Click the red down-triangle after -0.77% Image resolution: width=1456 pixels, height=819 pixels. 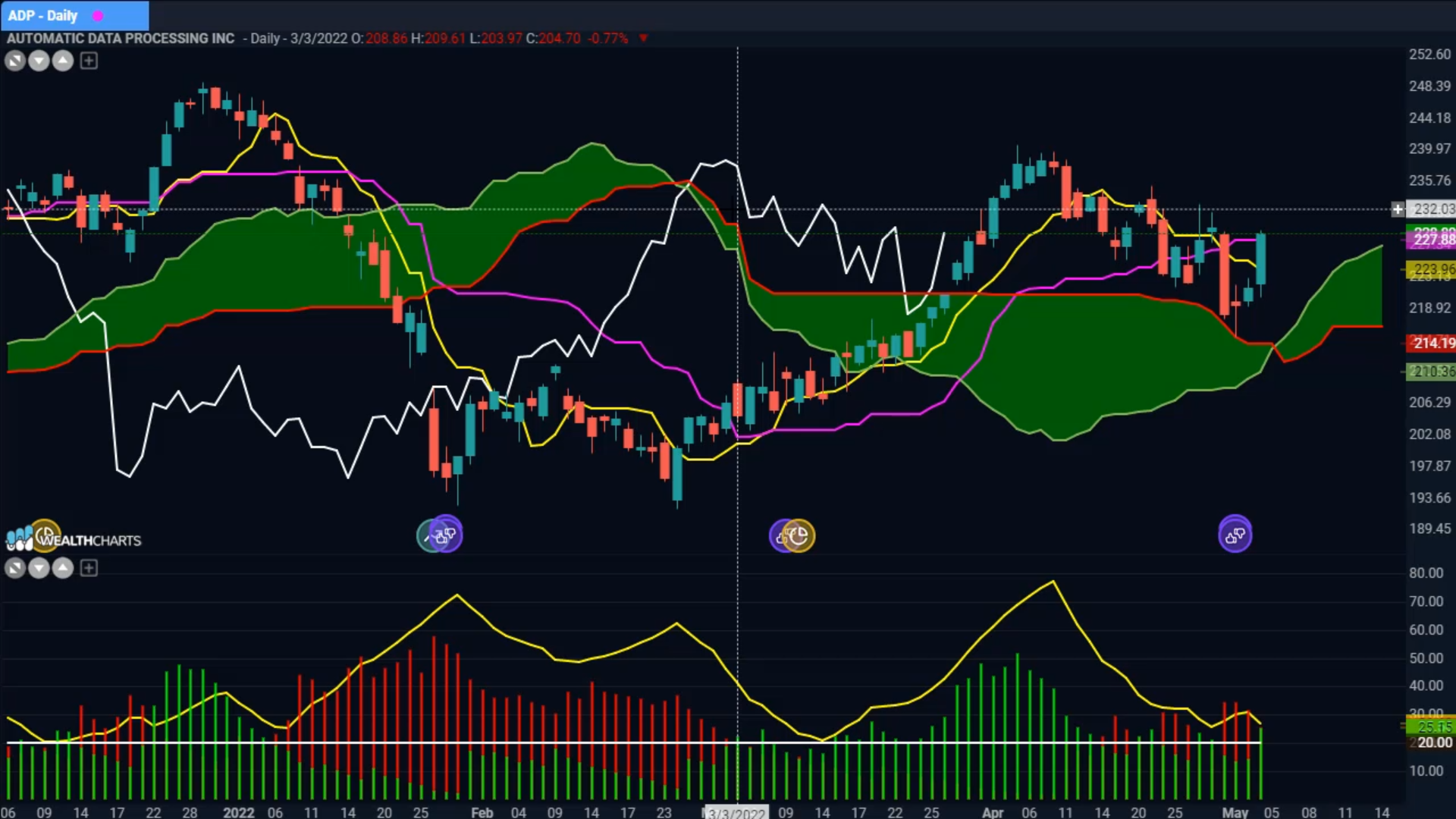643,38
